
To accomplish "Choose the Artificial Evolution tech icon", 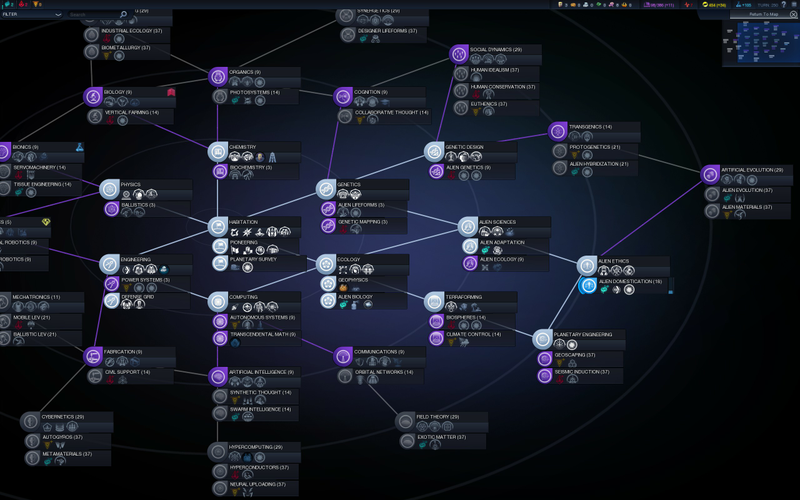I will point(710,175).
